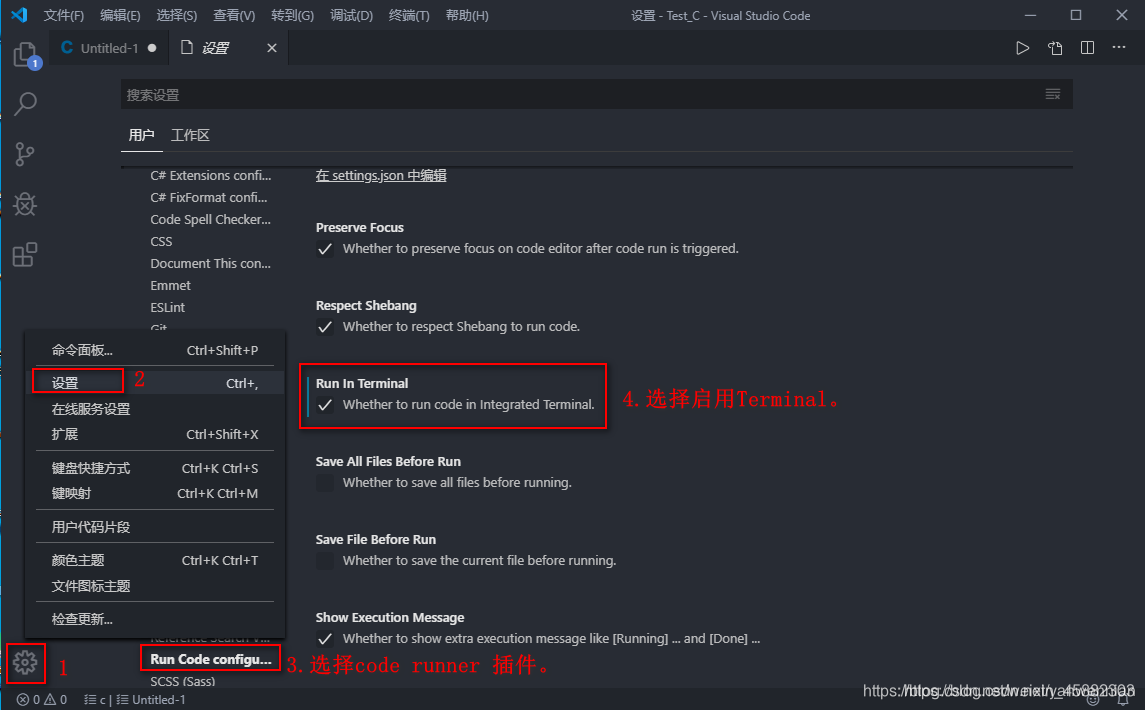Screen dimensions: 1145x710
Task: Click the Preserve Focus setting title
Action: pos(359,228)
